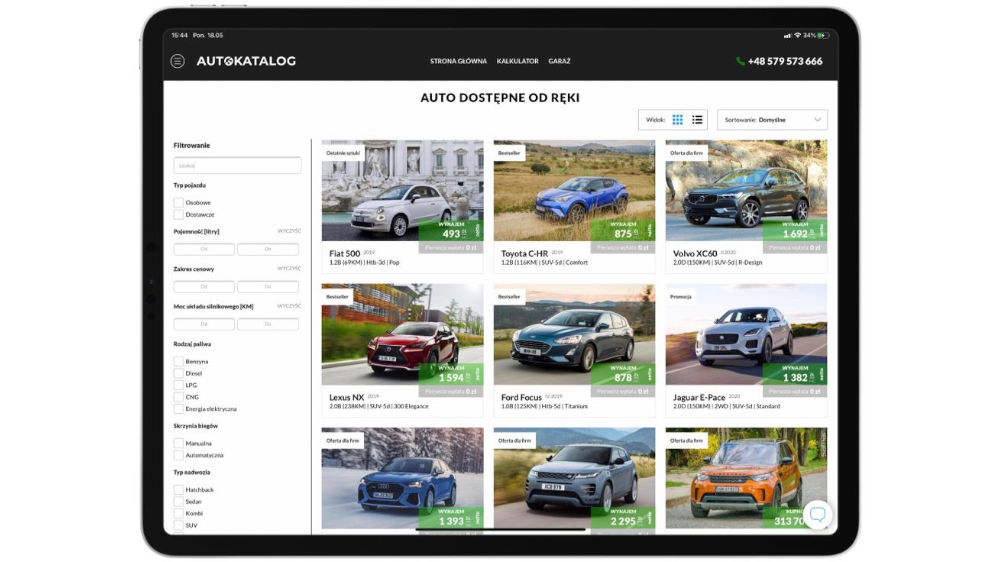The height and width of the screenshot is (562, 1000).
Task: Check the battery status icon
Action: (823, 35)
